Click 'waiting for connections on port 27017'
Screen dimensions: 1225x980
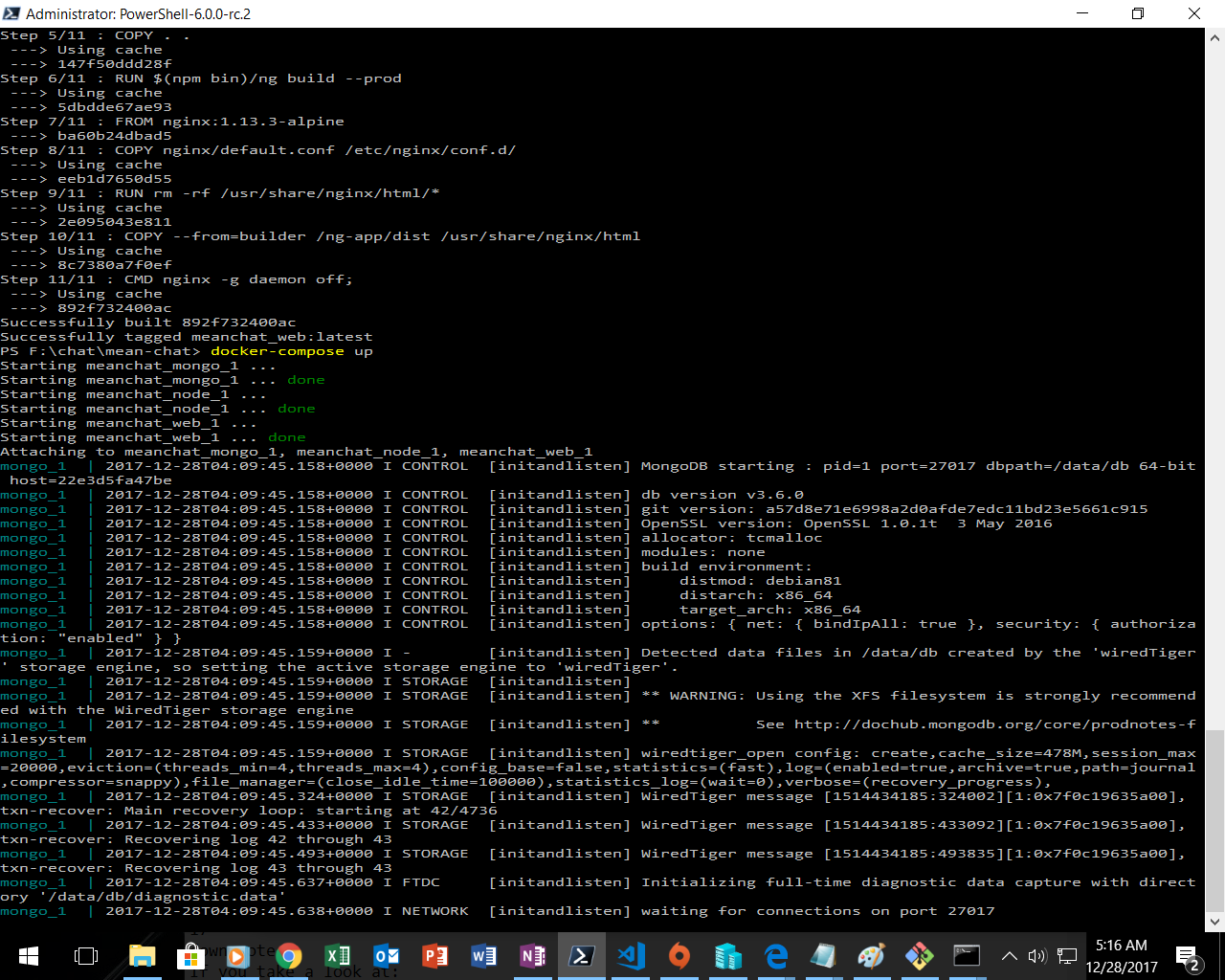point(818,911)
